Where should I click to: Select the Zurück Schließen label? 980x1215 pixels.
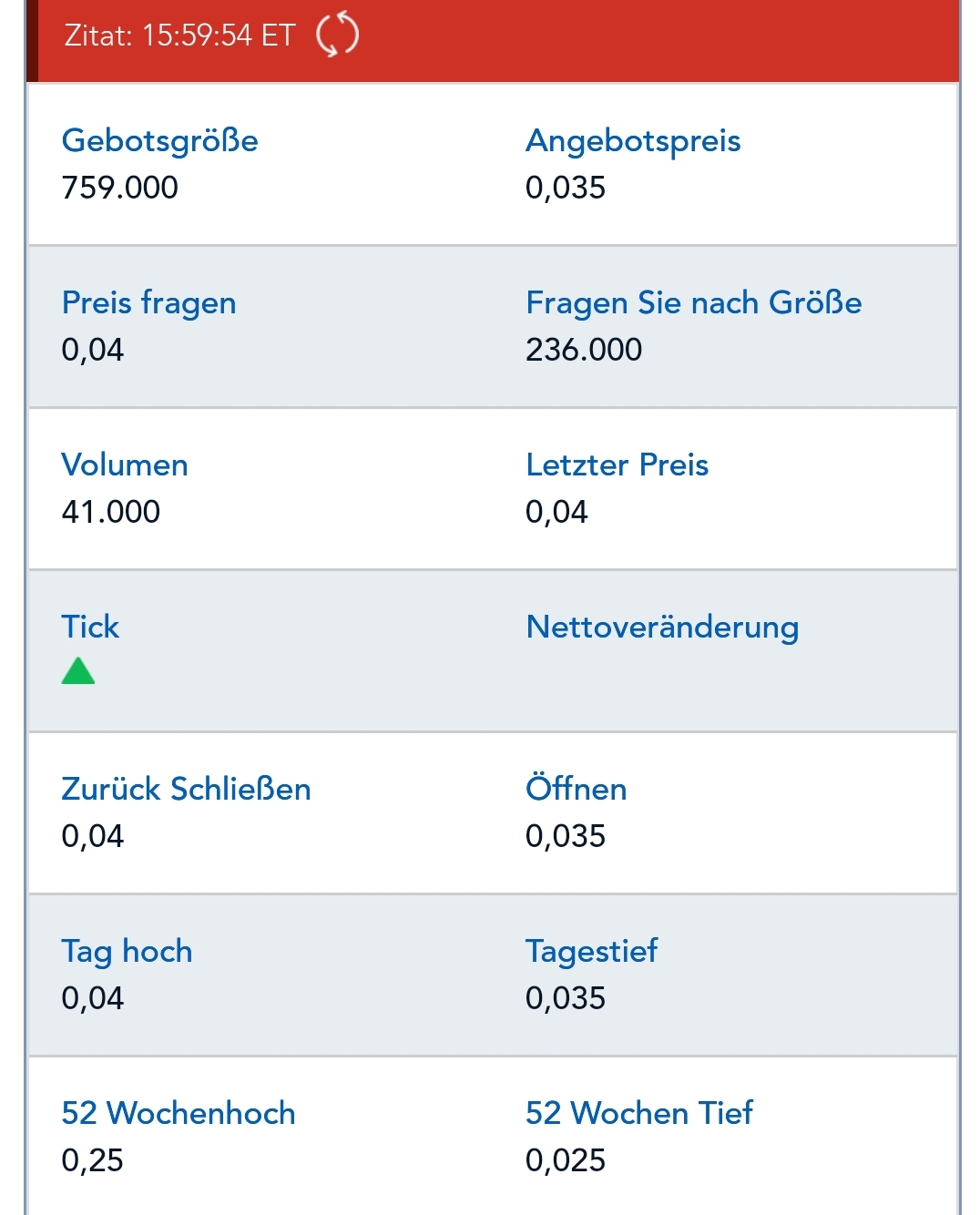pos(186,789)
